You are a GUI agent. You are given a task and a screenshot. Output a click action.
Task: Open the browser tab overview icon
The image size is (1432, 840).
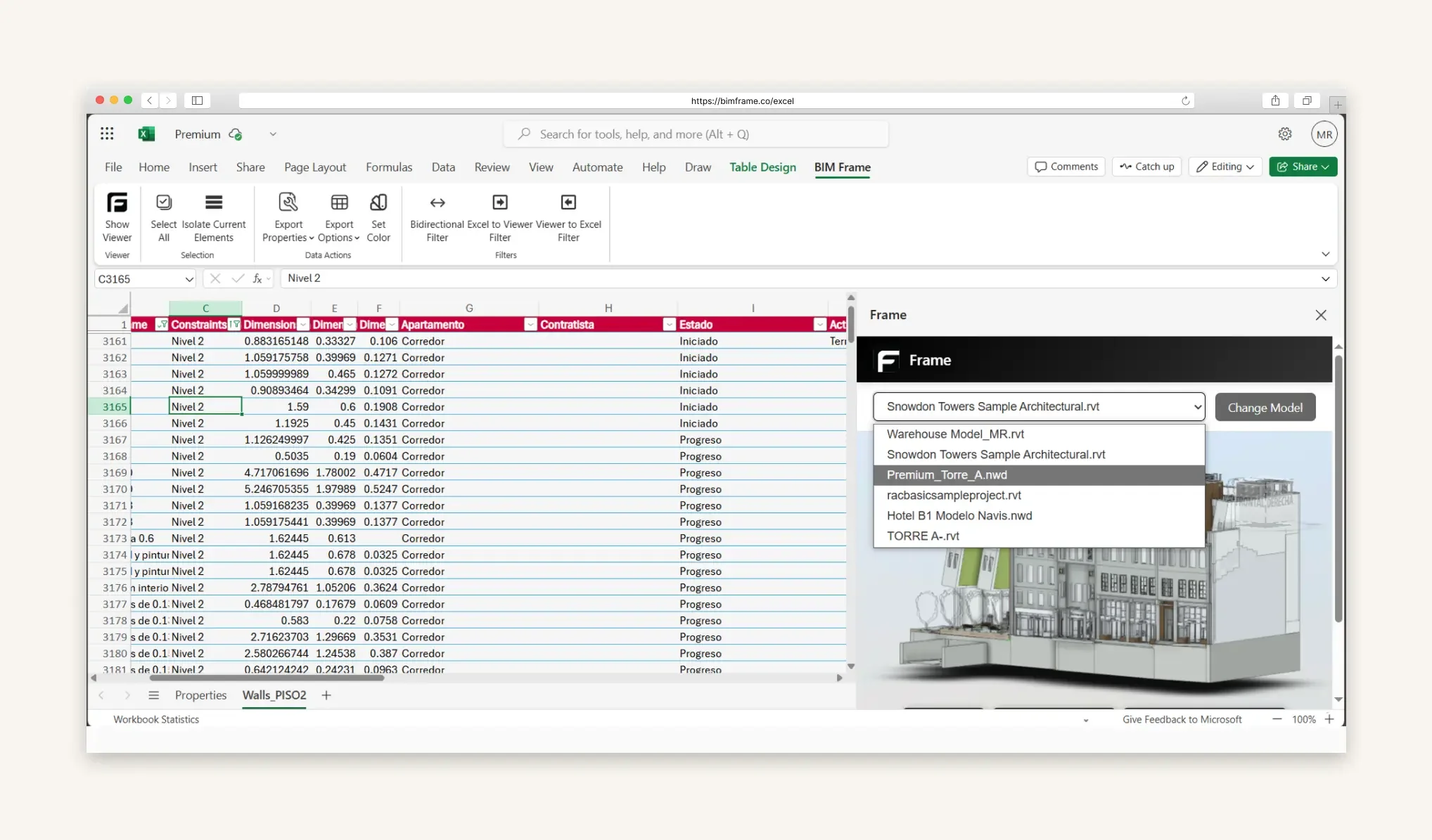coord(1307,101)
